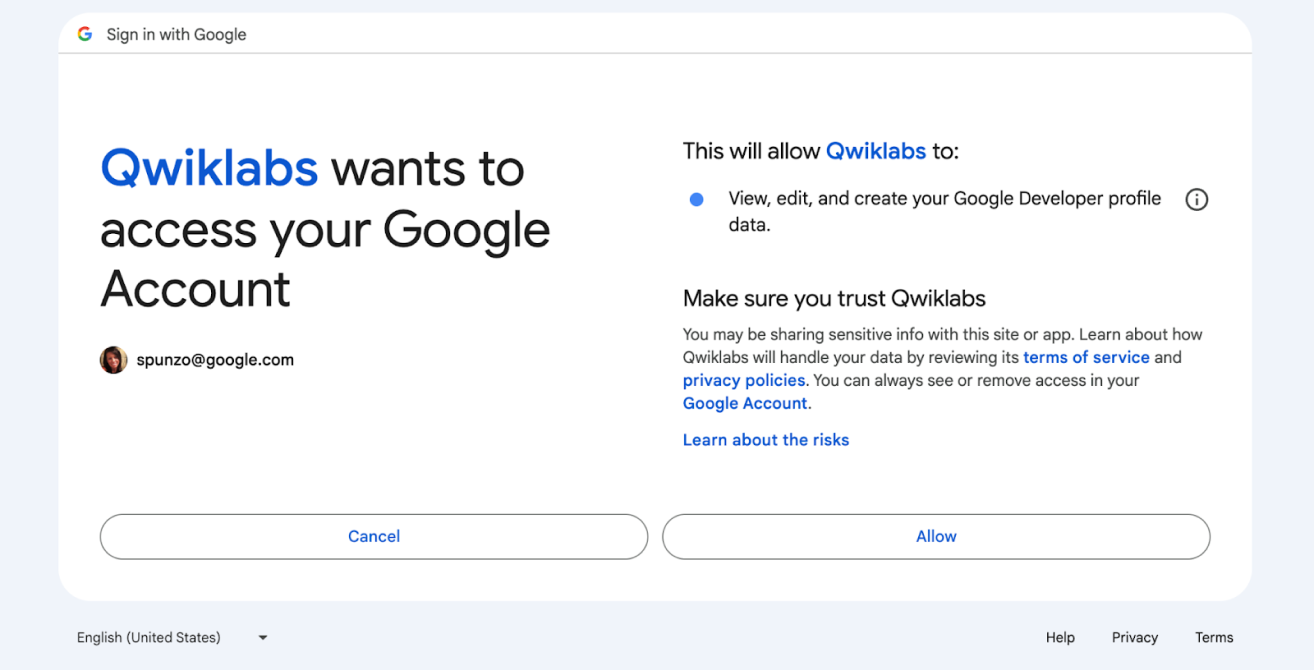Open the Privacy footer link
This screenshot has width=1314, height=670.
click(1134, 637)
